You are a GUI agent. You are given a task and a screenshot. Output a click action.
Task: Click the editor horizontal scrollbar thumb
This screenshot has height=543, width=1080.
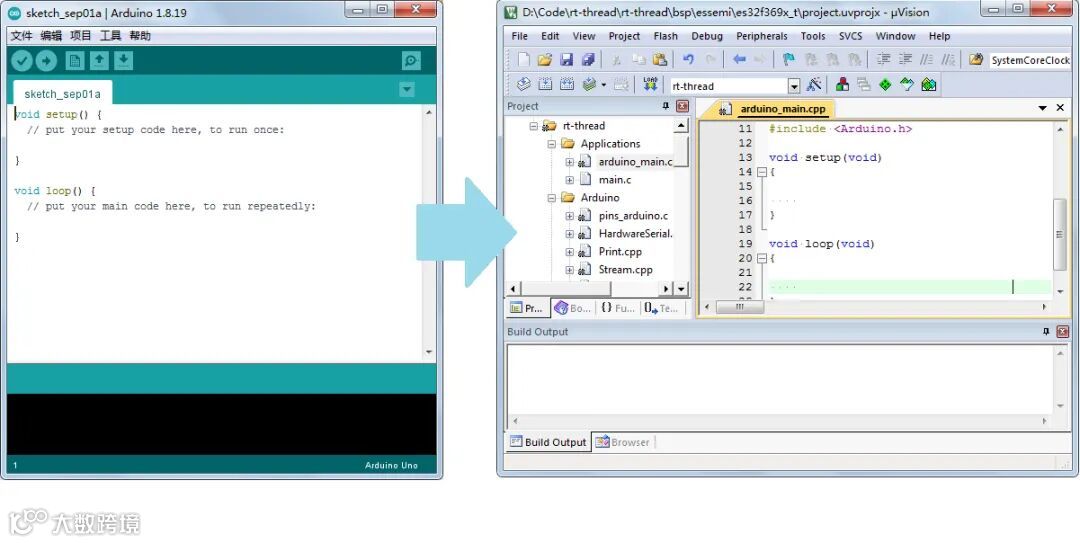click(740, 307)
